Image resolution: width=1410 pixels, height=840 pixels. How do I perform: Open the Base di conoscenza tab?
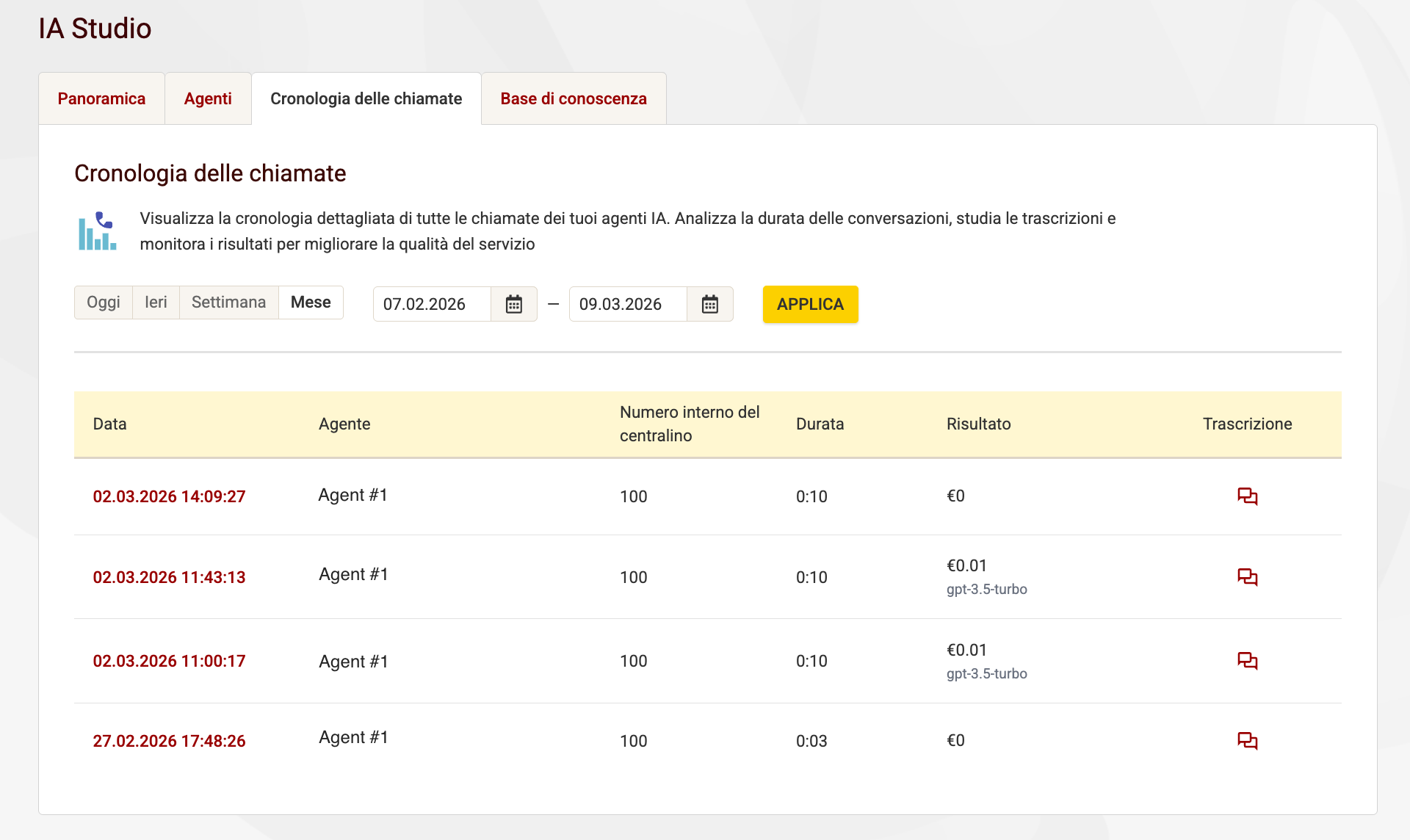(573, 99)
